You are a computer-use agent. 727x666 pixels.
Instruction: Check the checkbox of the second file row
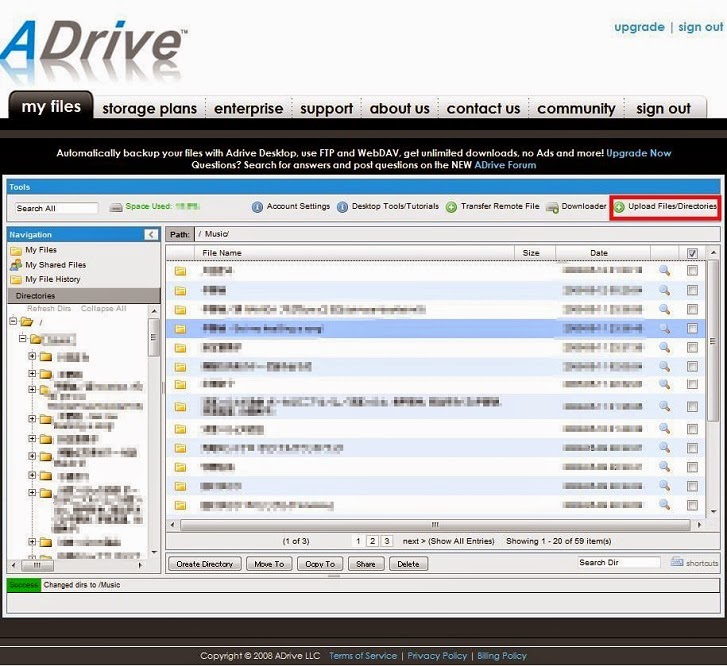tap(692, 290)
